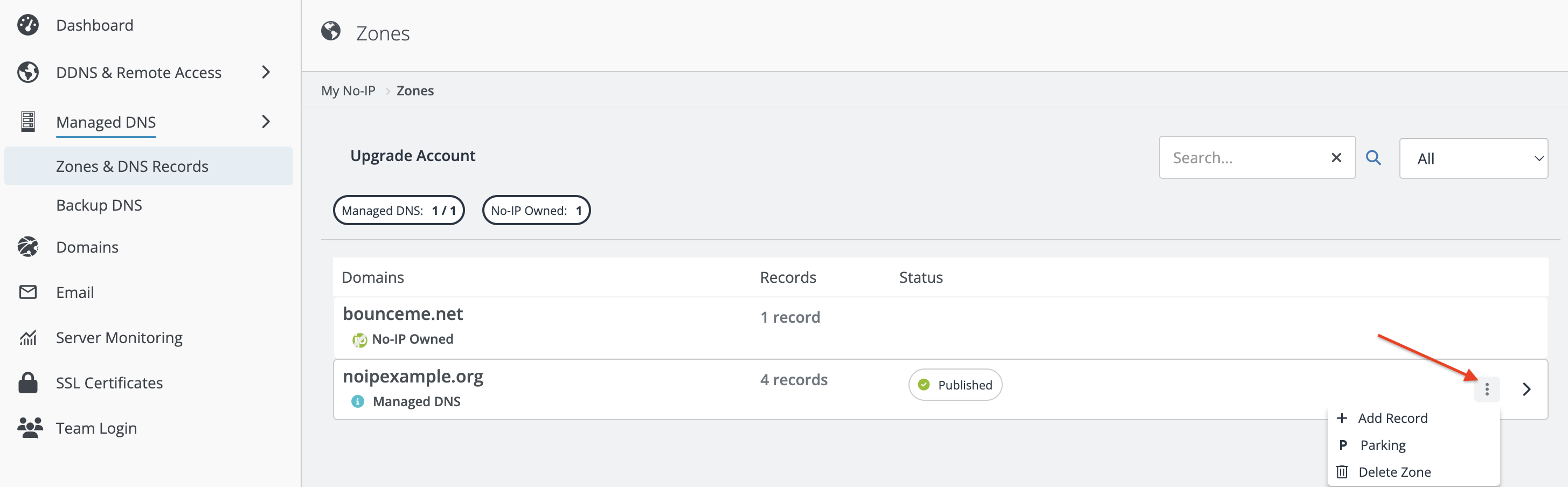Click the Domains globe icon in sidebar
Screen dimensions: 1568x487
tap(28, 247)
